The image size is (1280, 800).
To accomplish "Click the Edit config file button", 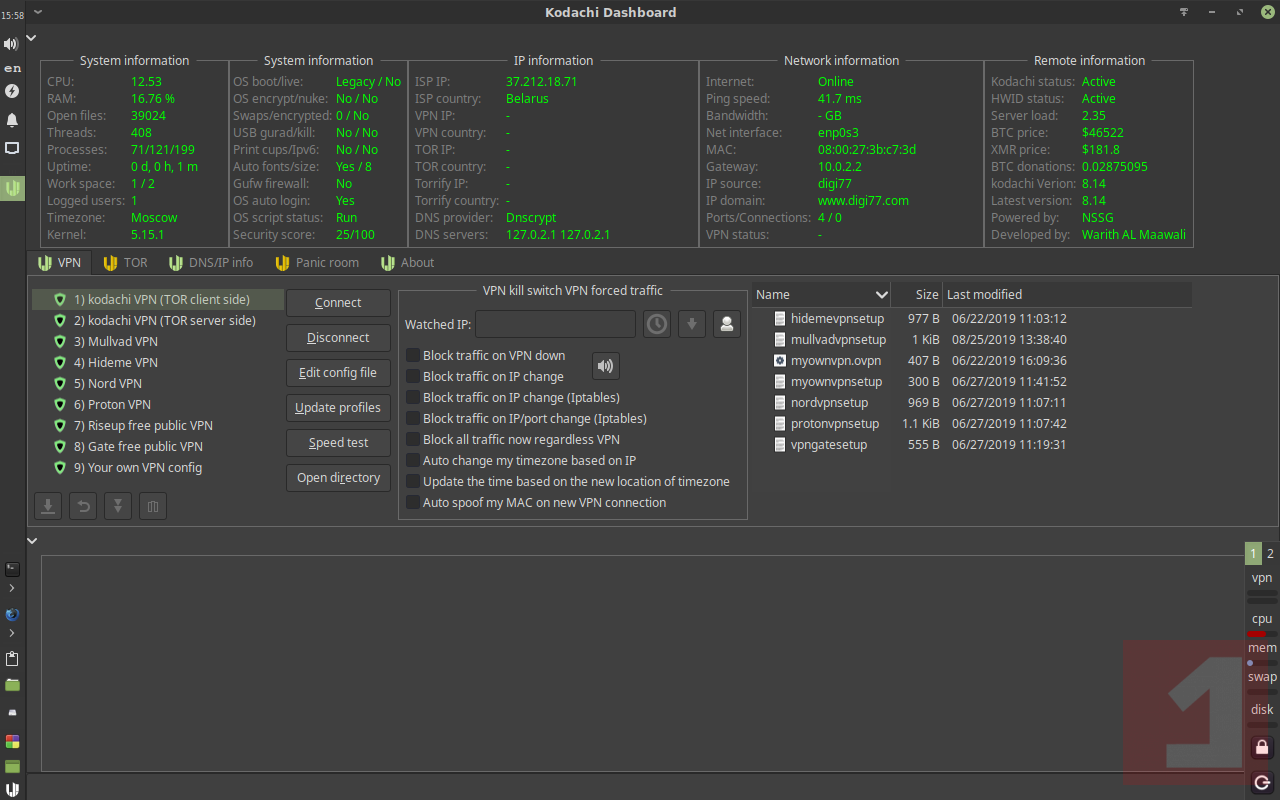I will [338, 373].
